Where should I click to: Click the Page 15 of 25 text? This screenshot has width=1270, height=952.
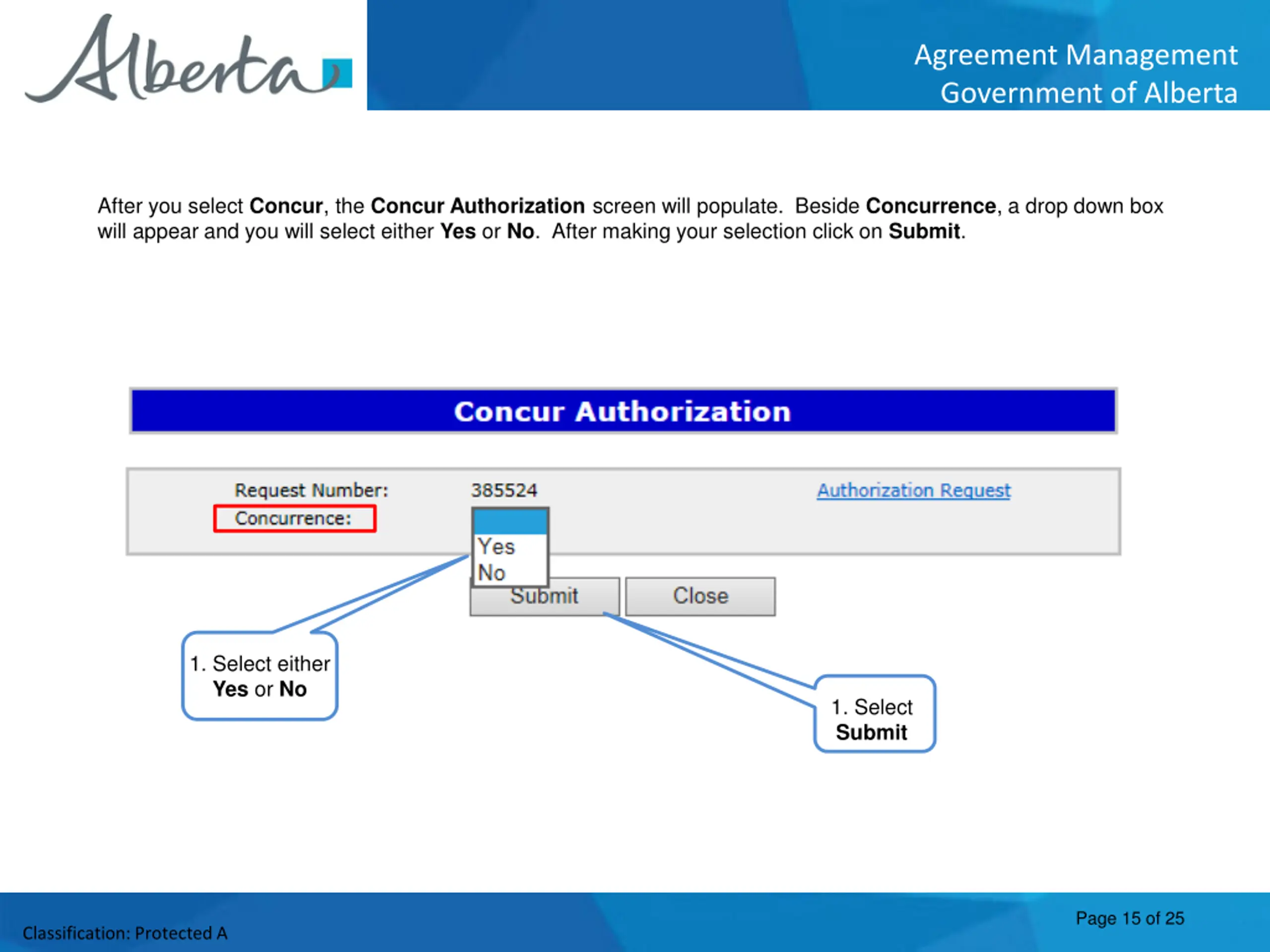pyautogui.click(x=1130, y=918)
